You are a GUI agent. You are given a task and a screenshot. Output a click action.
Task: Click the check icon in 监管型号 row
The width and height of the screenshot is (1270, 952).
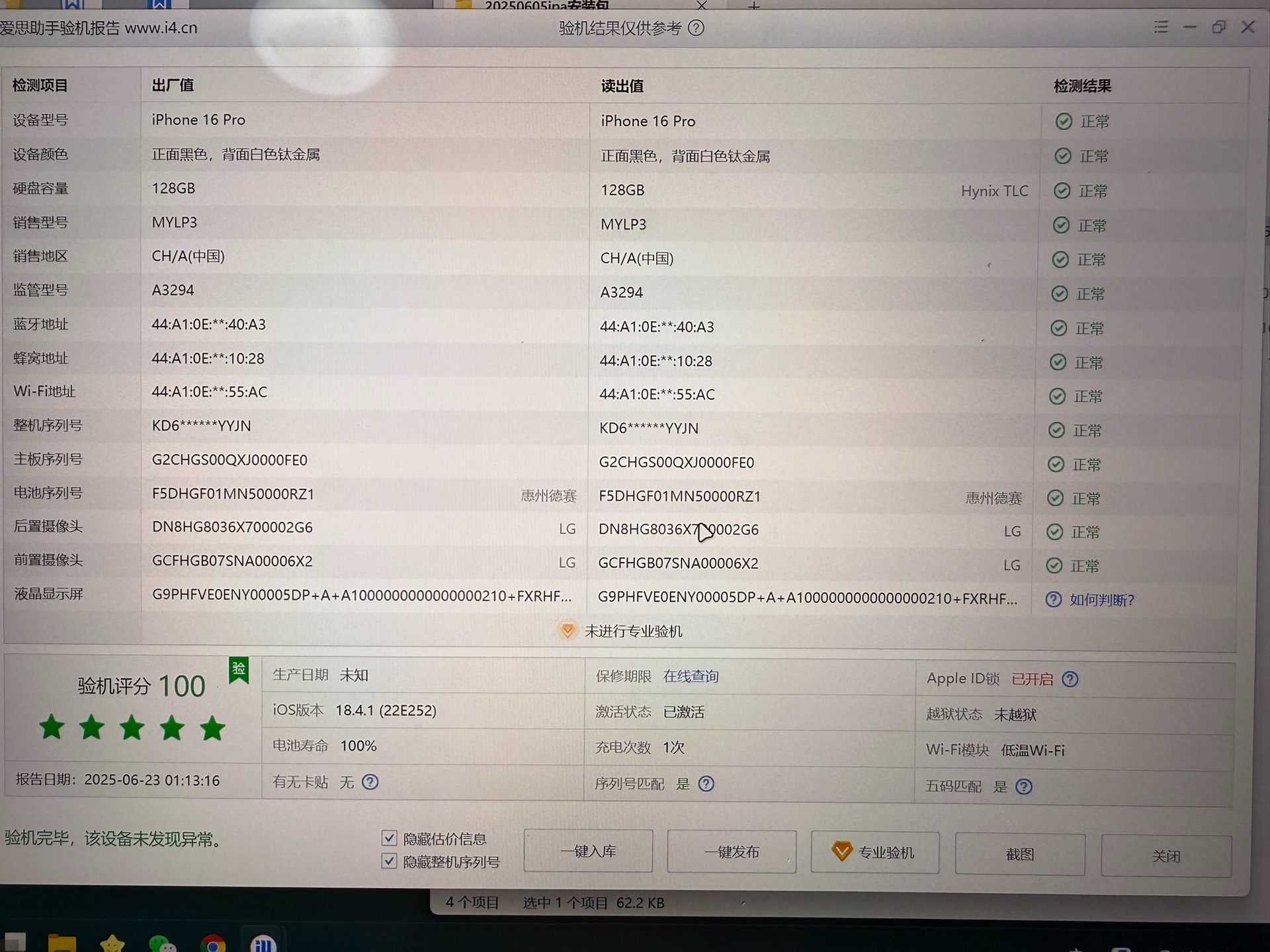click(1060, 294)
